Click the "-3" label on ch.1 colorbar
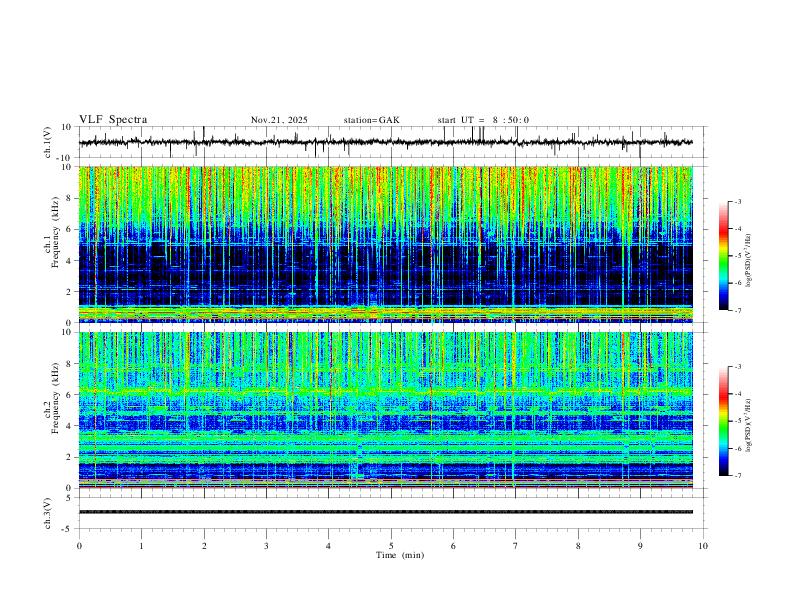Viewport: 792px width, 612px height. [x=738, y=201]
